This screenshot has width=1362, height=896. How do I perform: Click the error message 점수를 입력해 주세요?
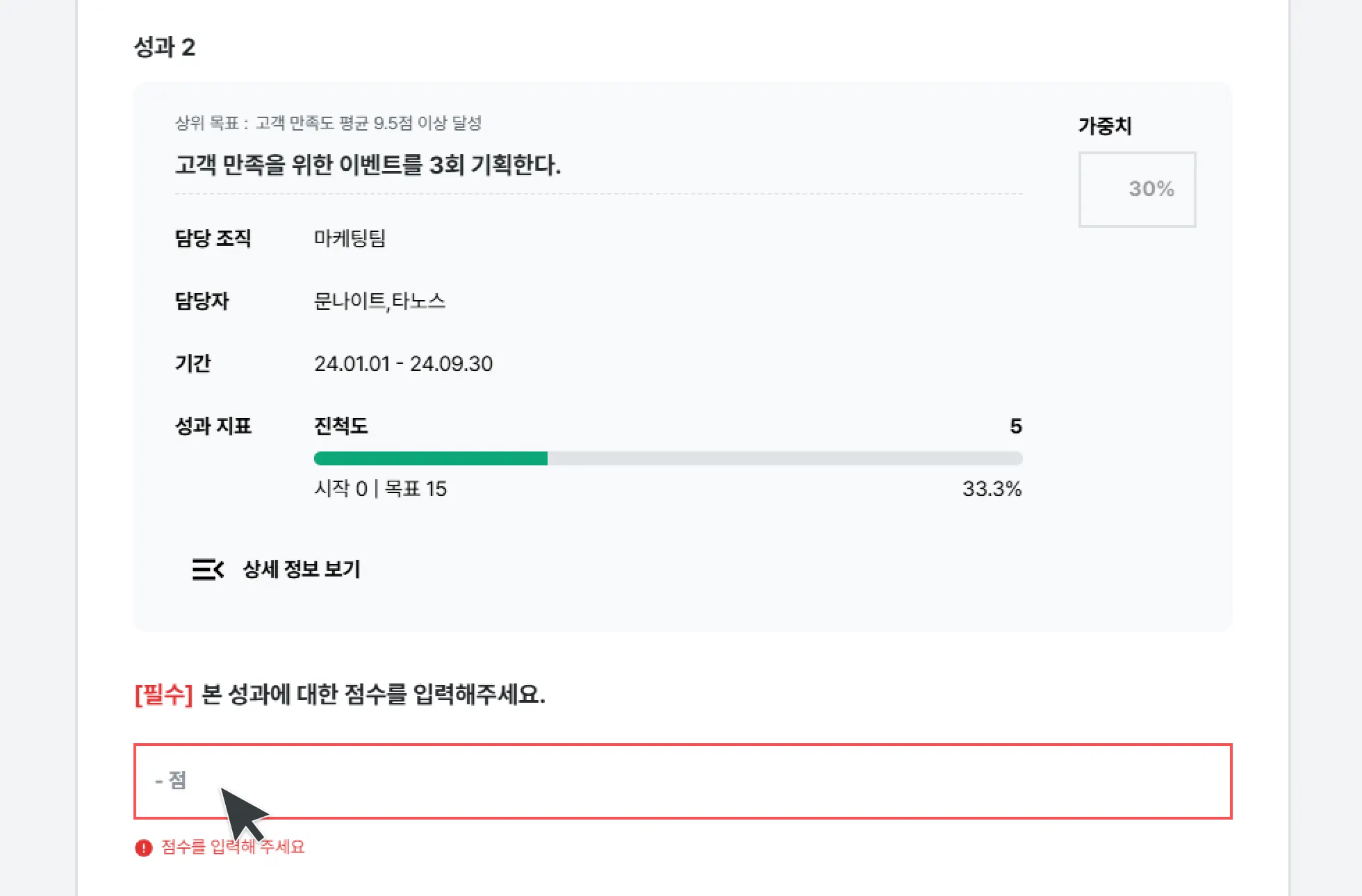(233, 847)
